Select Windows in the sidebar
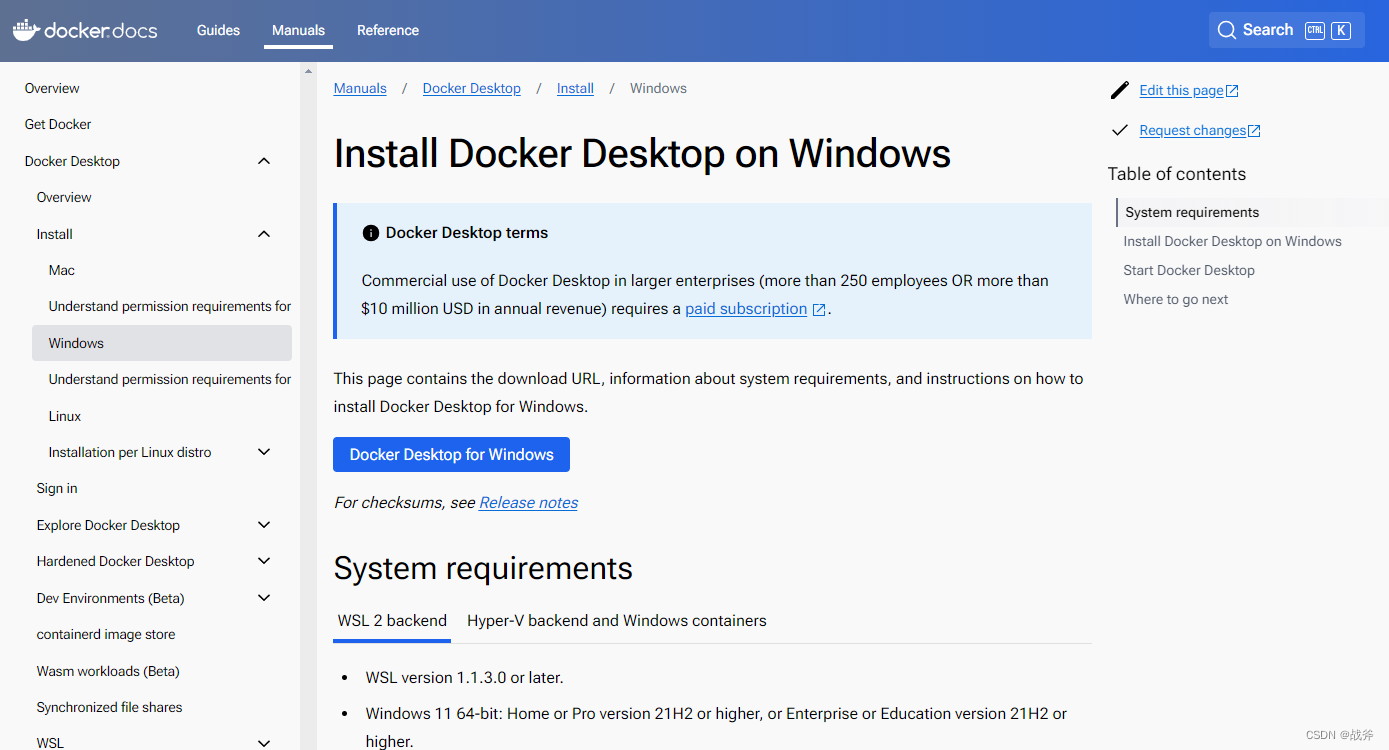This screenshot has height=750, width=1389. [x=162, y=343]
